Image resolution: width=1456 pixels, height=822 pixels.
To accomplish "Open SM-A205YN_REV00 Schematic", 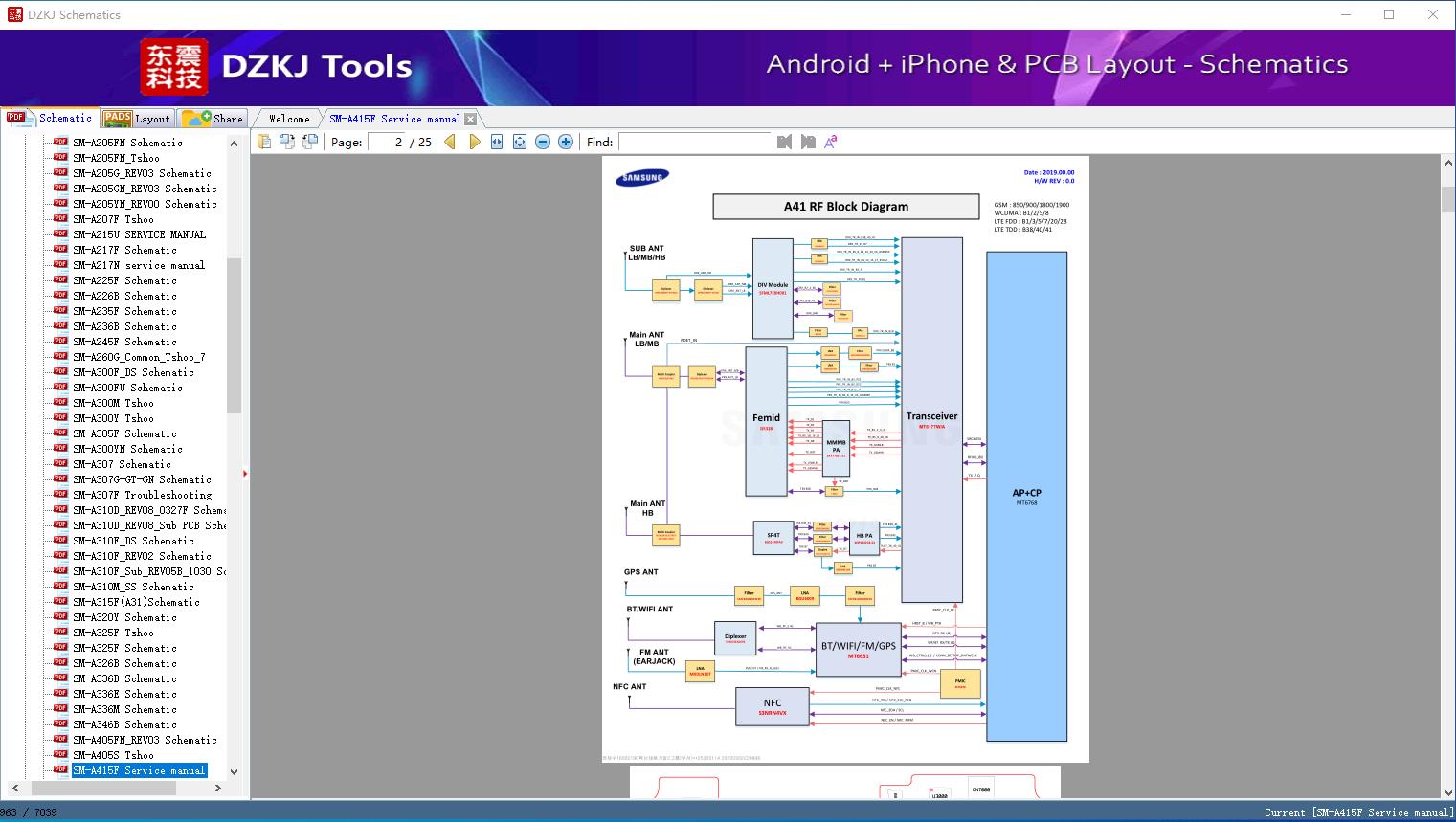I will [x=145, y=204].
